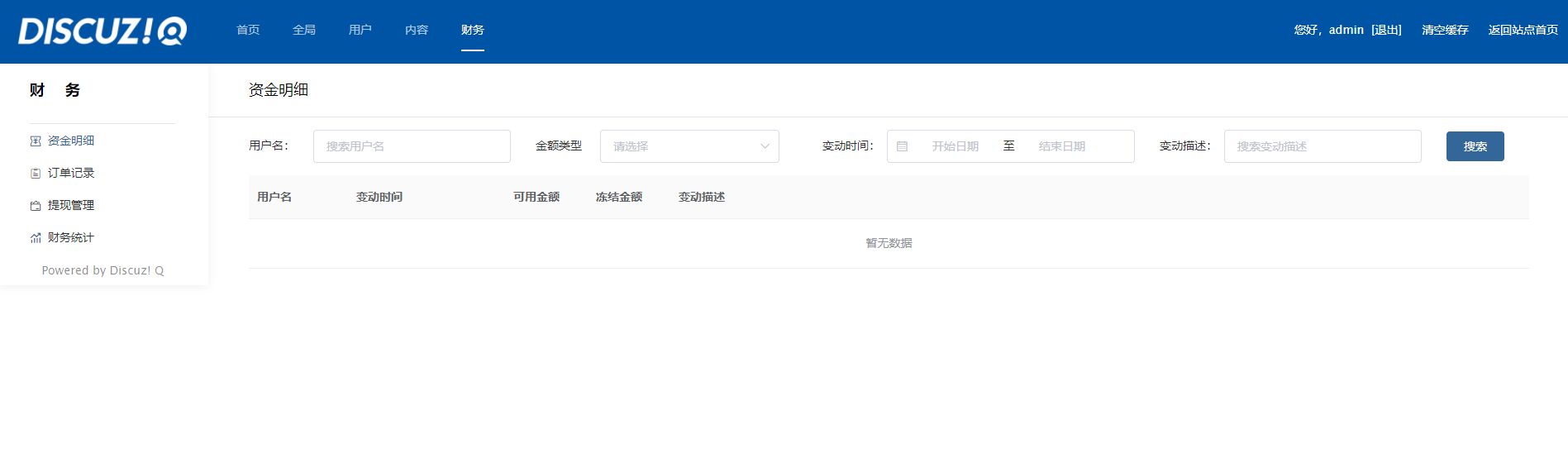The height and width of the screenshot is (458, 1568).
Task: Click 清空缓存 to clear cache
Action: point(1445,30)
